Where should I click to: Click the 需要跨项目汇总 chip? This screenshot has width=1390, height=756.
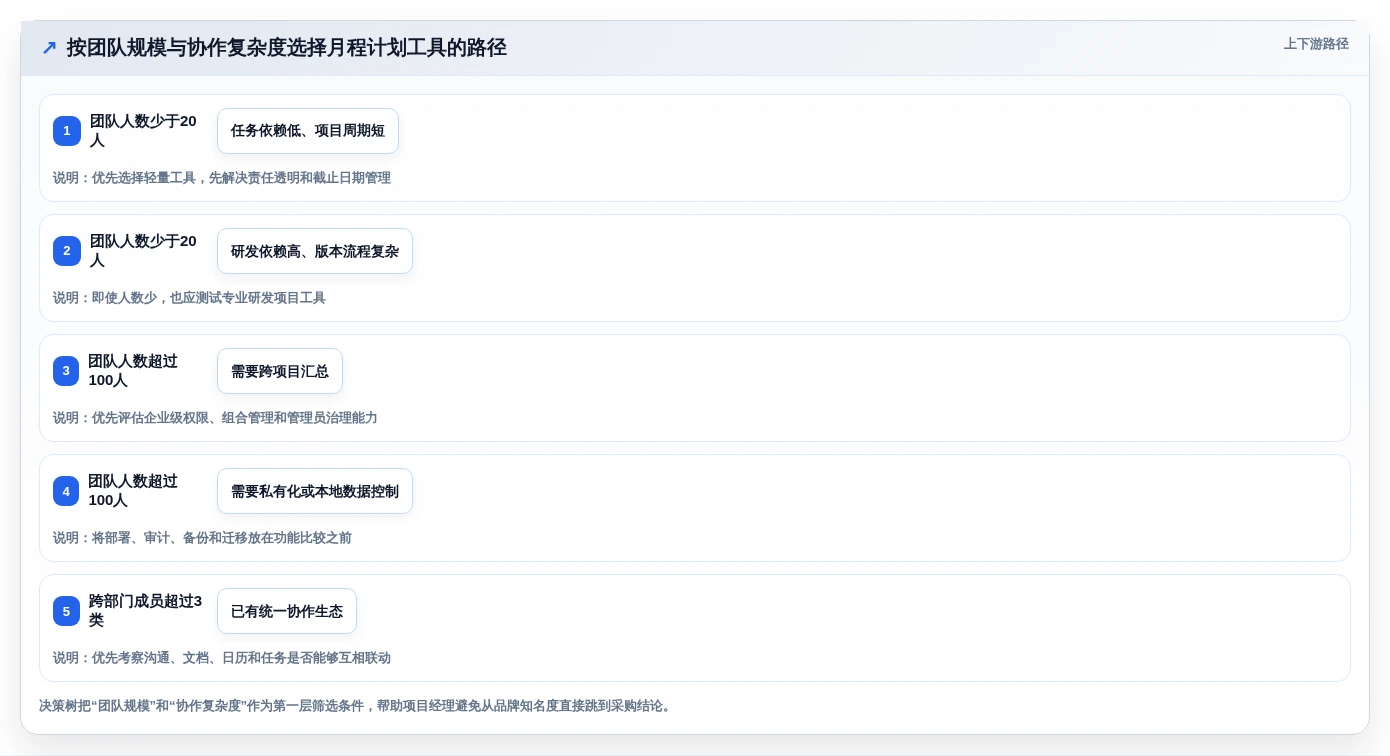[x=280, y=371]
